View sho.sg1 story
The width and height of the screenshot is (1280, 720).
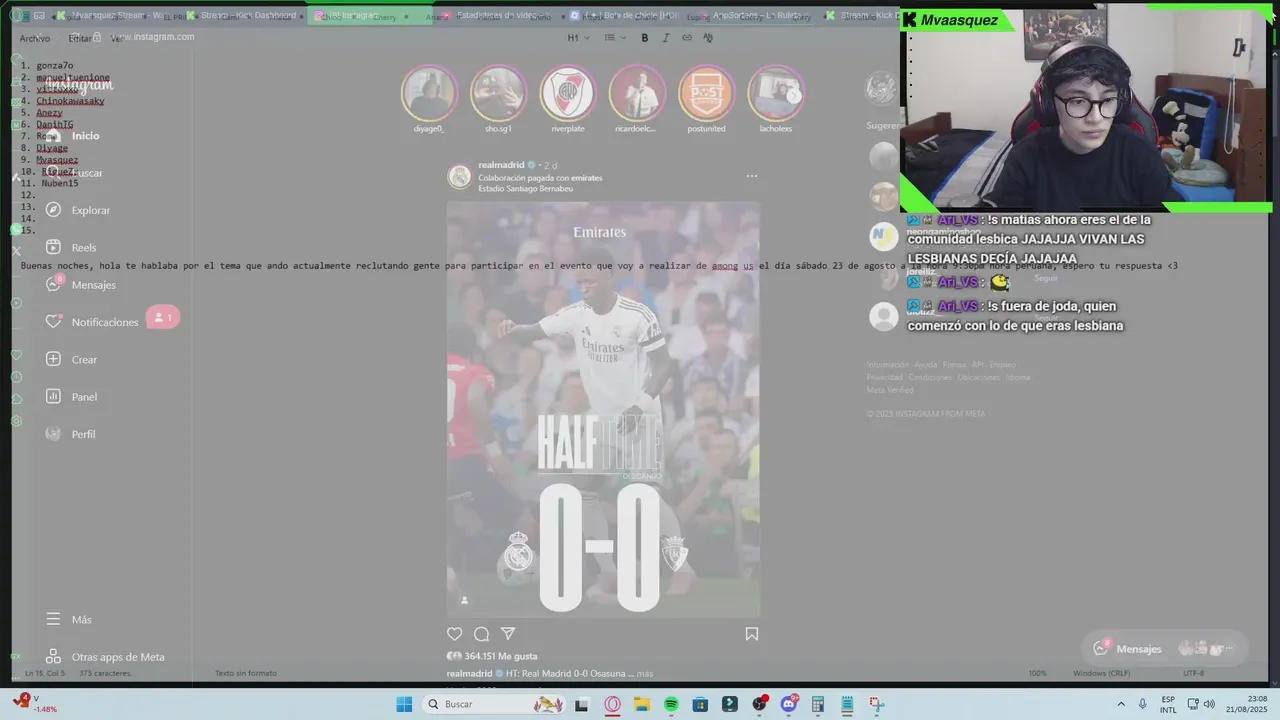(498, 93)
